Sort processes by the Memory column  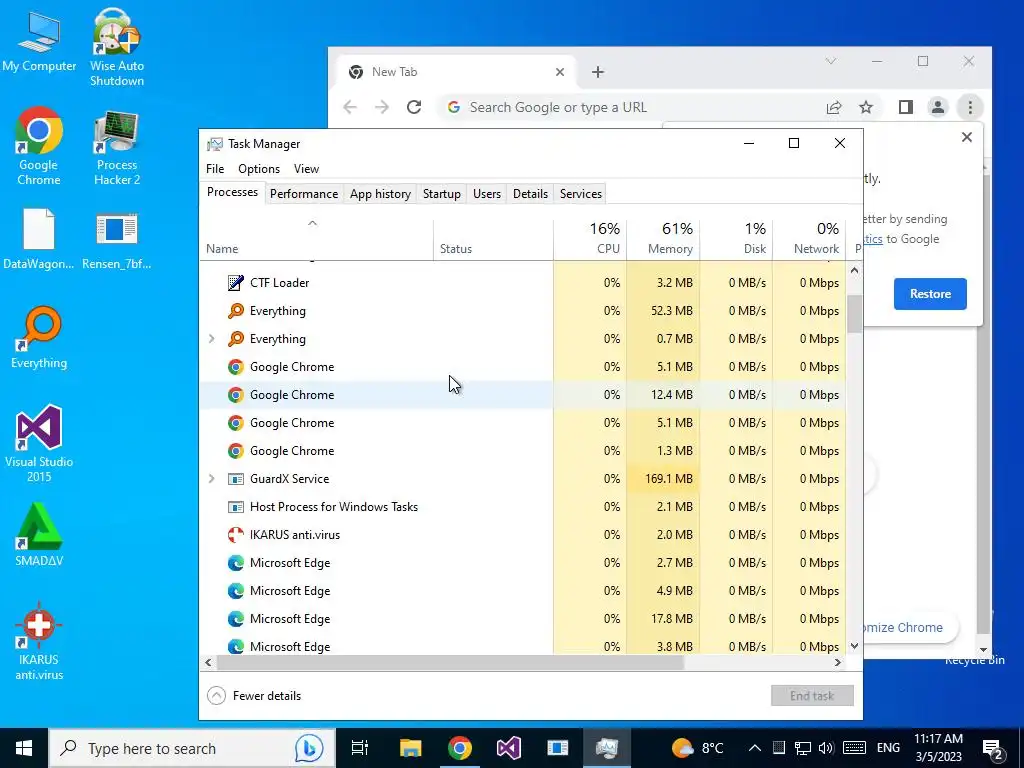(664, 238)
